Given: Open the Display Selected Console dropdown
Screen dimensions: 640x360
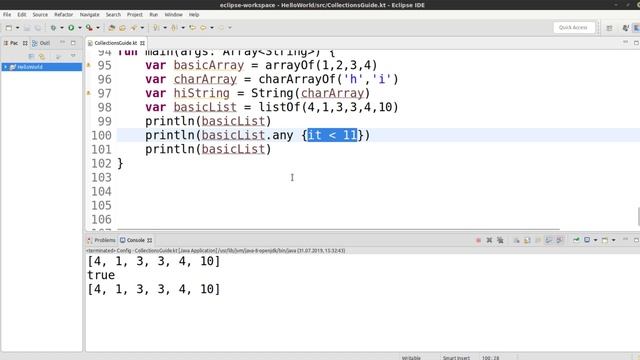Looking at the screenshot, I should tap(596, 240).
